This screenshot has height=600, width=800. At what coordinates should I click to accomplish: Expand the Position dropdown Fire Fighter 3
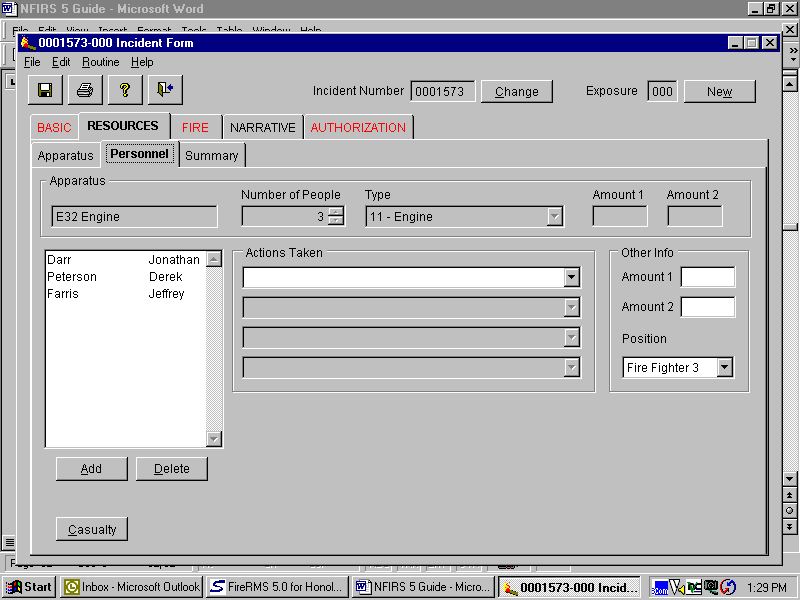click(x=724, y=368)
